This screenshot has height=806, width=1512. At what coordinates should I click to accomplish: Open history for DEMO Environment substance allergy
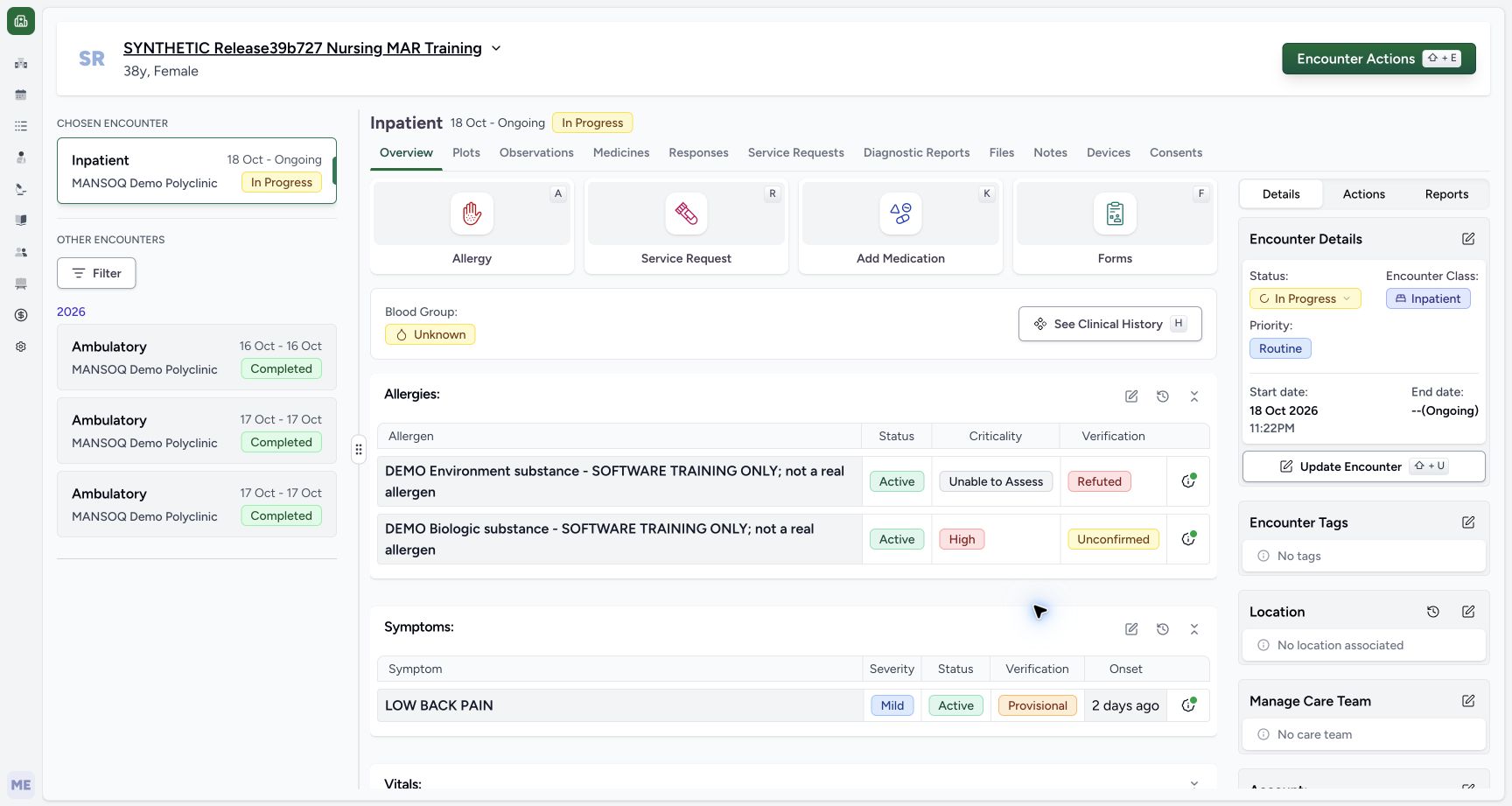(1188, 481)
